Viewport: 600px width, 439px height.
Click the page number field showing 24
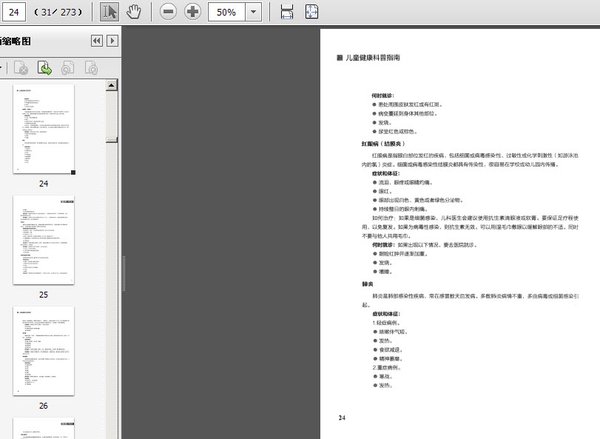pyautogui.click(x=14, y=12)
